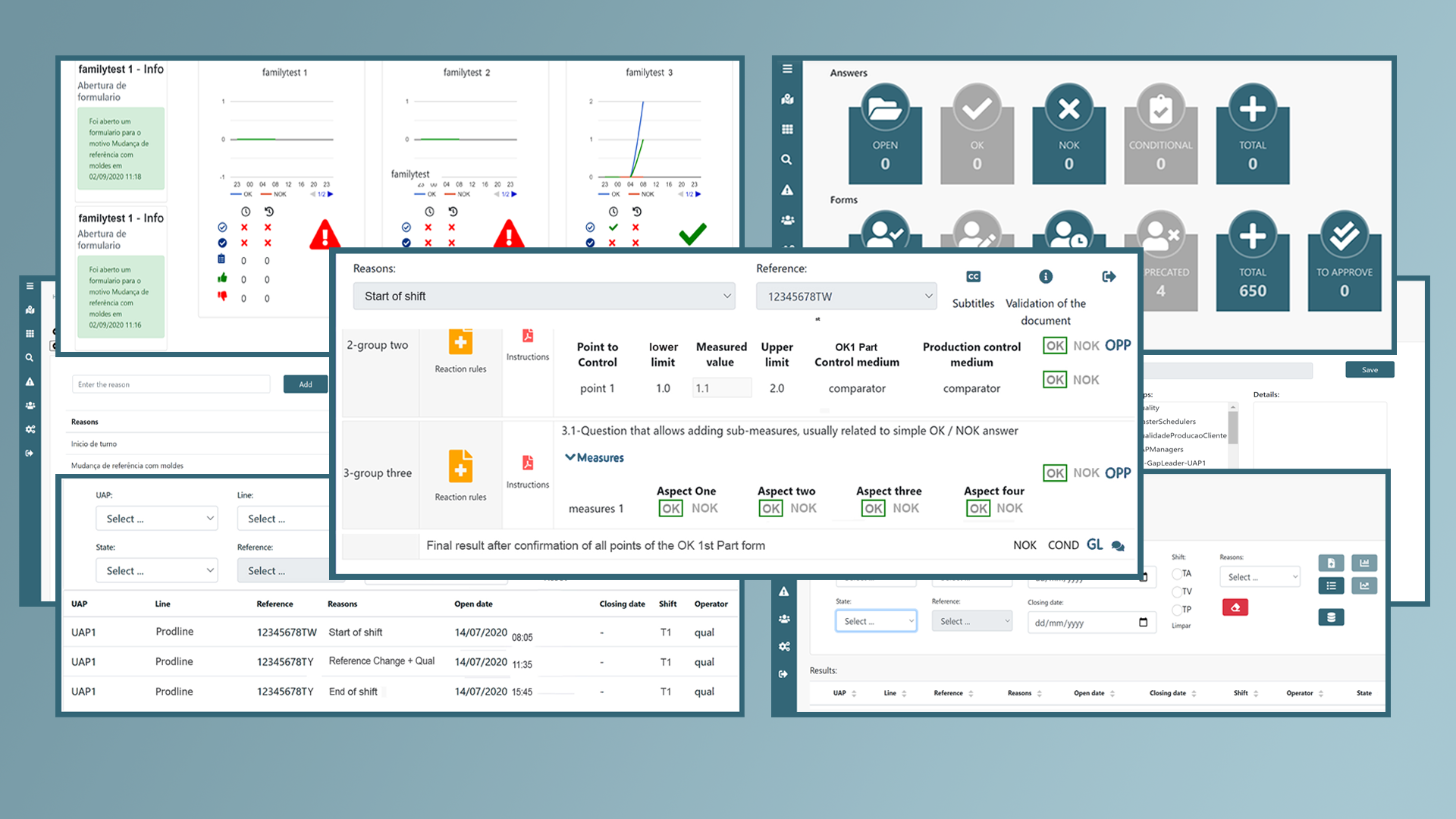Click users group icon in Answers dashboard sidebar
1456x819 pixels.
pos(787,220)
